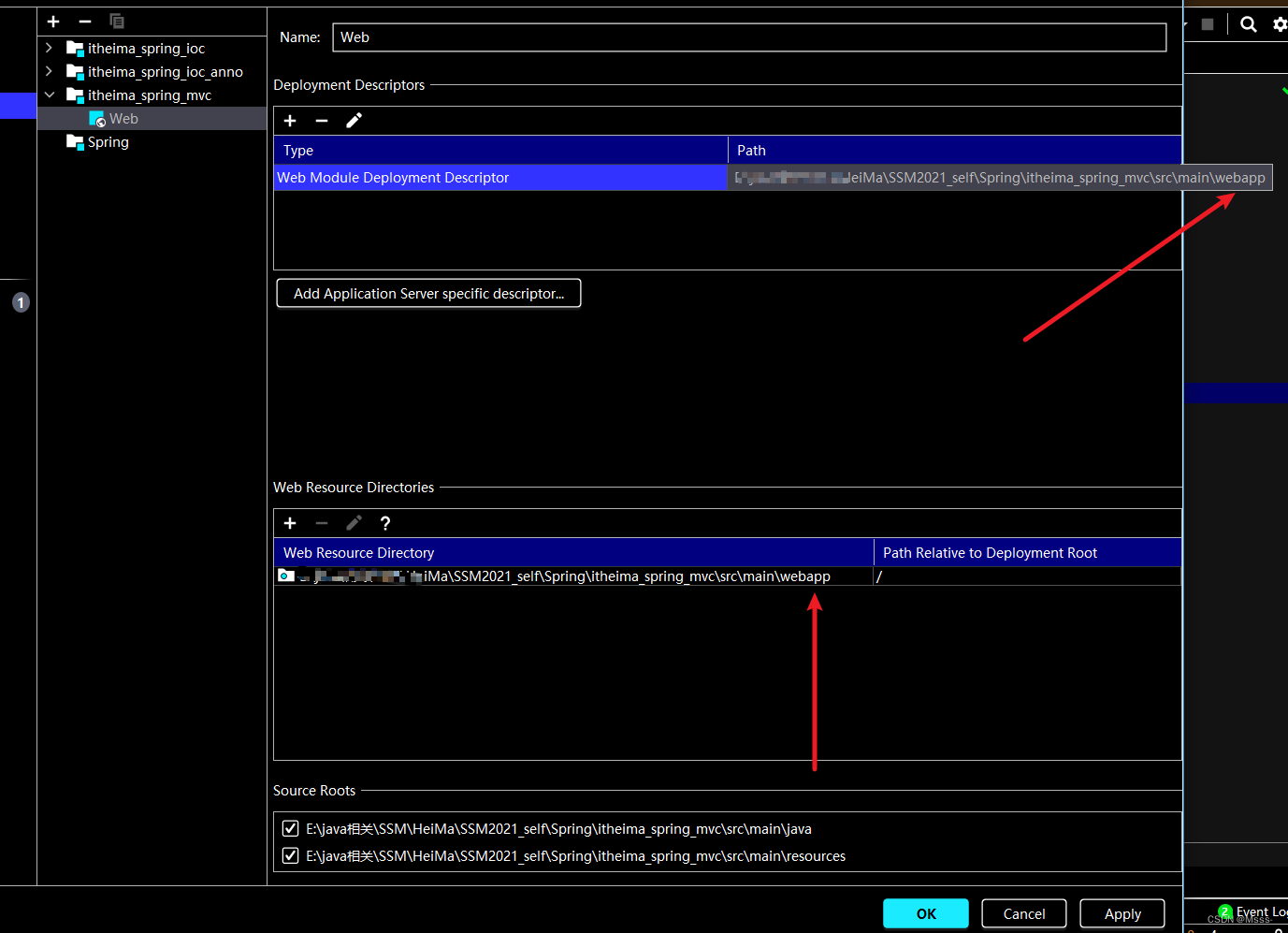Click OK to confirm settings
Screen dimensions: 1288x933
click(926, 913)
